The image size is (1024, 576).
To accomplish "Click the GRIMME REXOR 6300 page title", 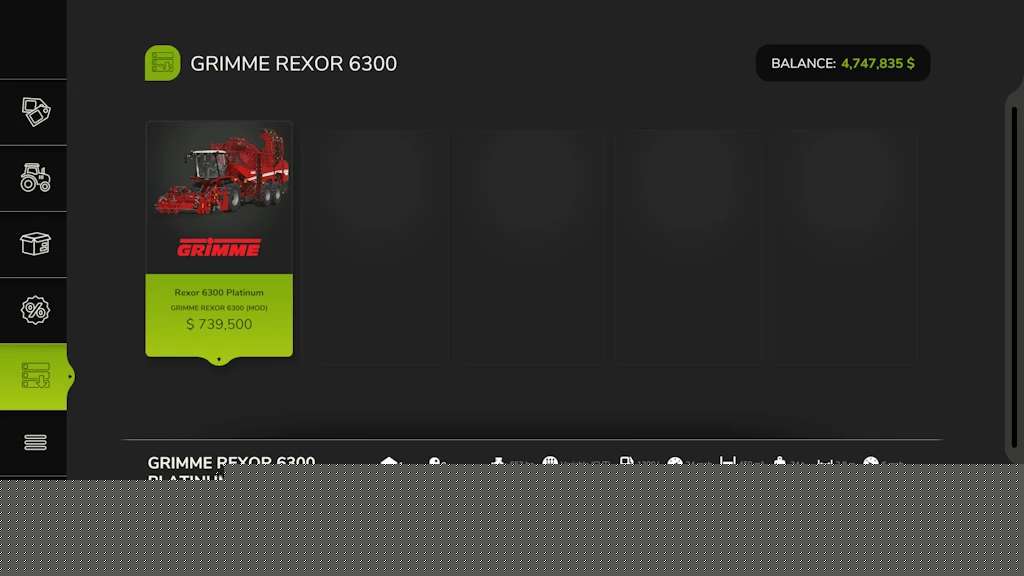I will [x=293, y=64].
